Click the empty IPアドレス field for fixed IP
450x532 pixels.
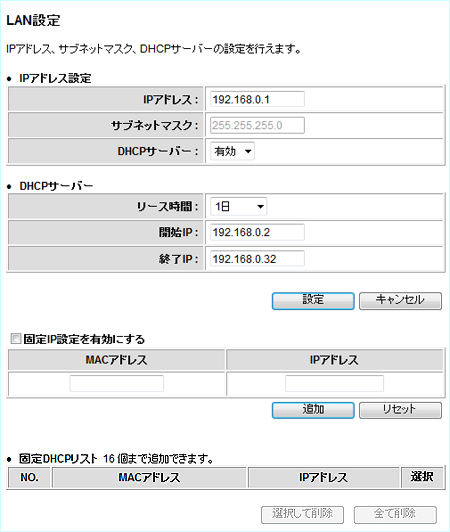(x=334, y=383)
